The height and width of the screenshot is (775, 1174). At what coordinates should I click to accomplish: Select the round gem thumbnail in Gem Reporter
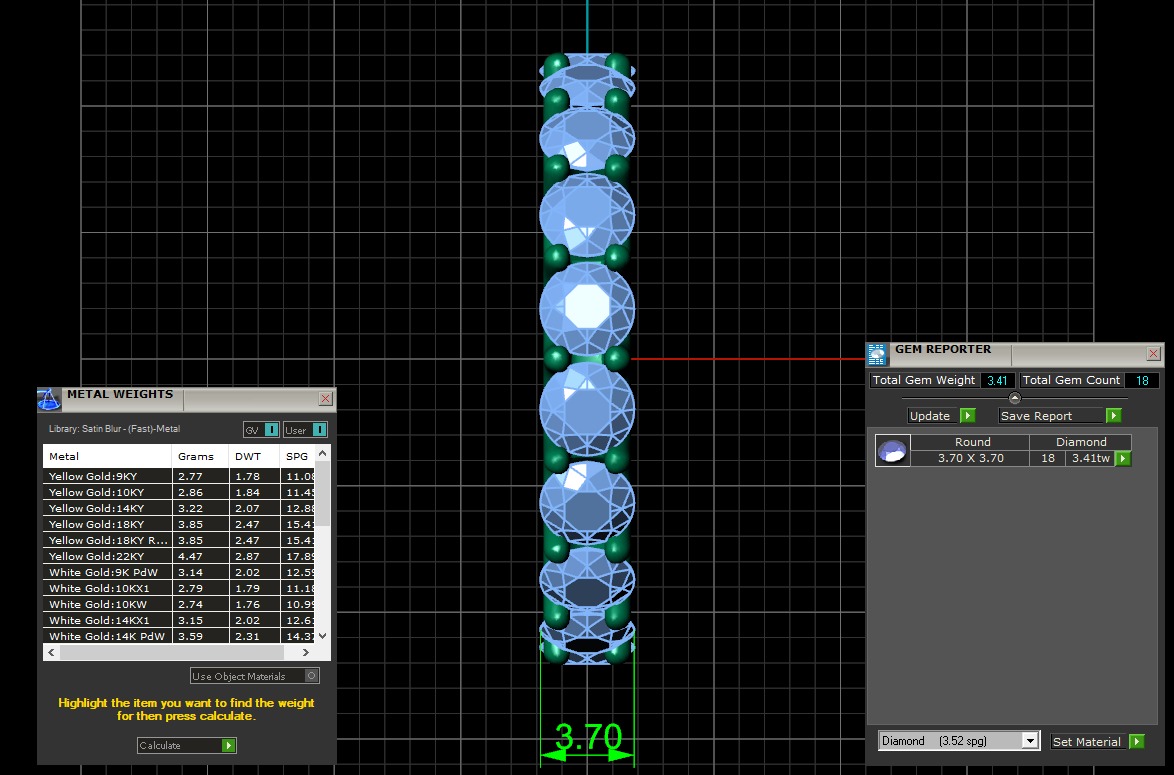pyautogui.click(x=892, y=451)
